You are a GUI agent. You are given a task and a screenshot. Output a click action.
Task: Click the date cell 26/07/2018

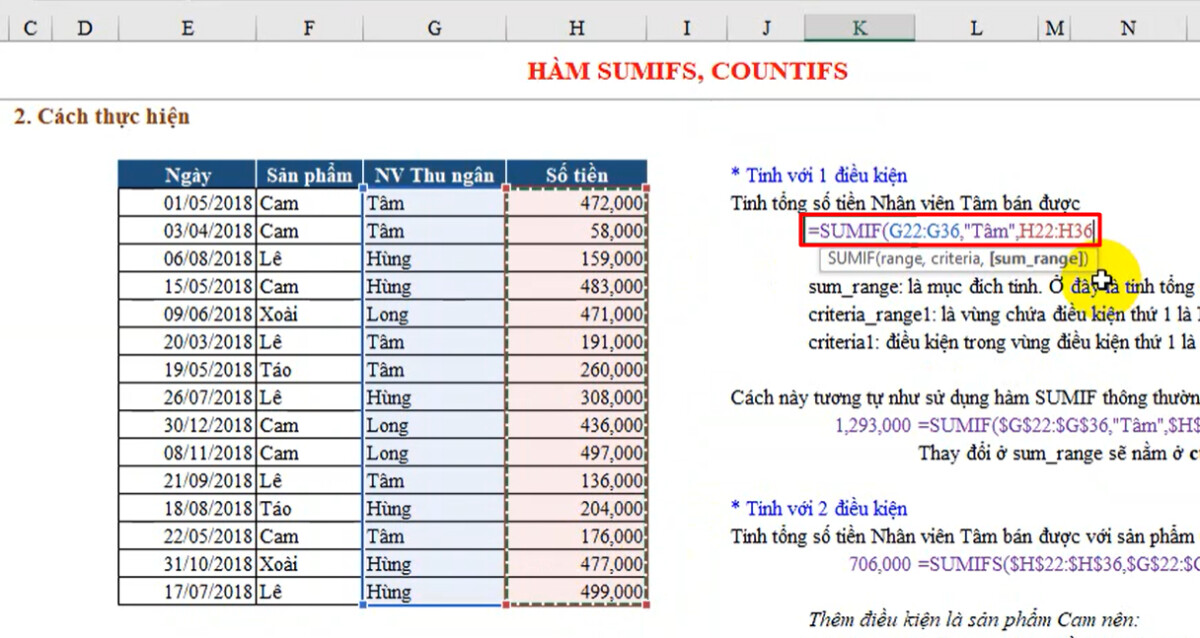187,397
